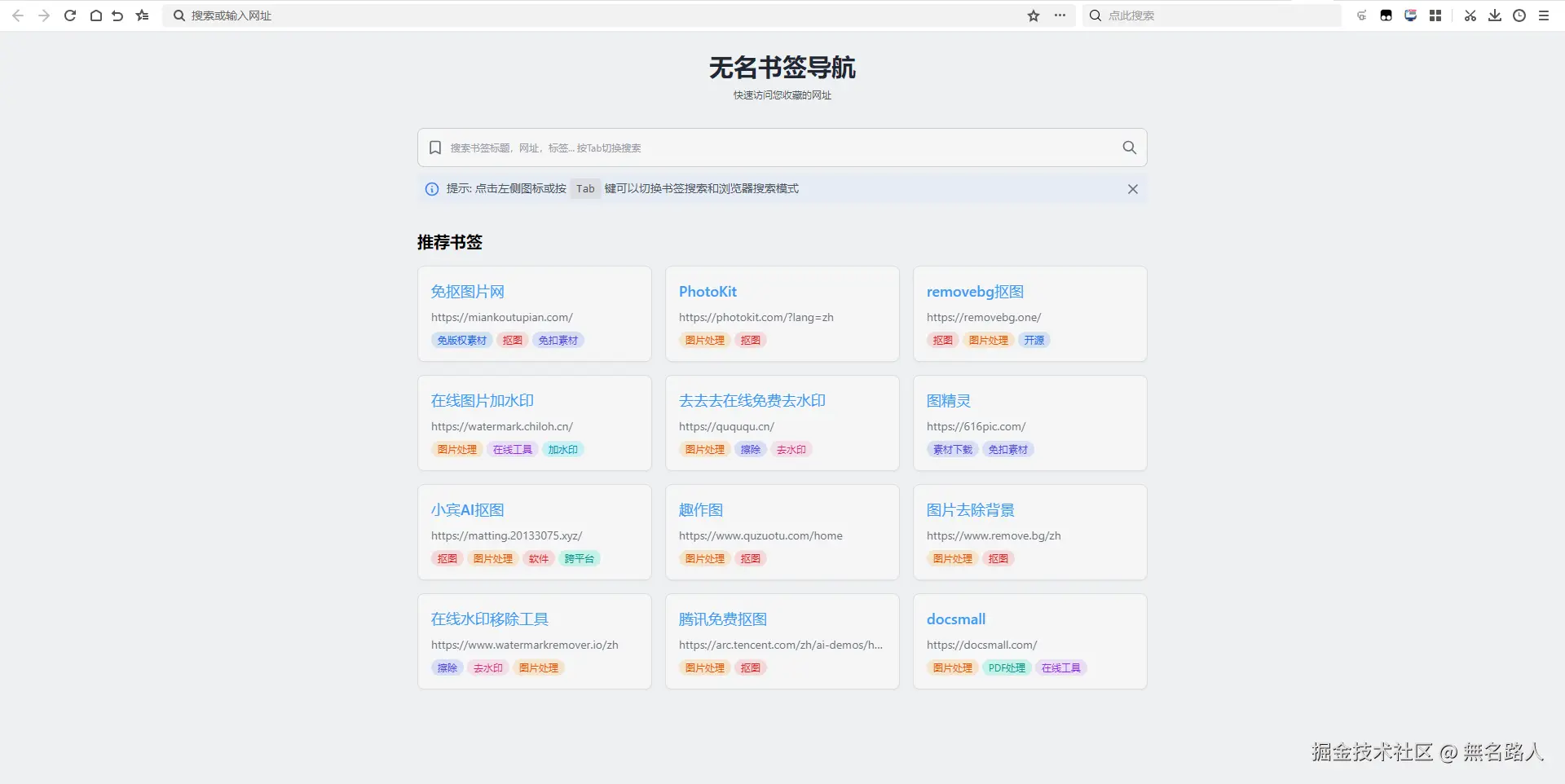Open the downloads arrow icon
This screenshot has height=784, width=1565.
pos(1495,15)
